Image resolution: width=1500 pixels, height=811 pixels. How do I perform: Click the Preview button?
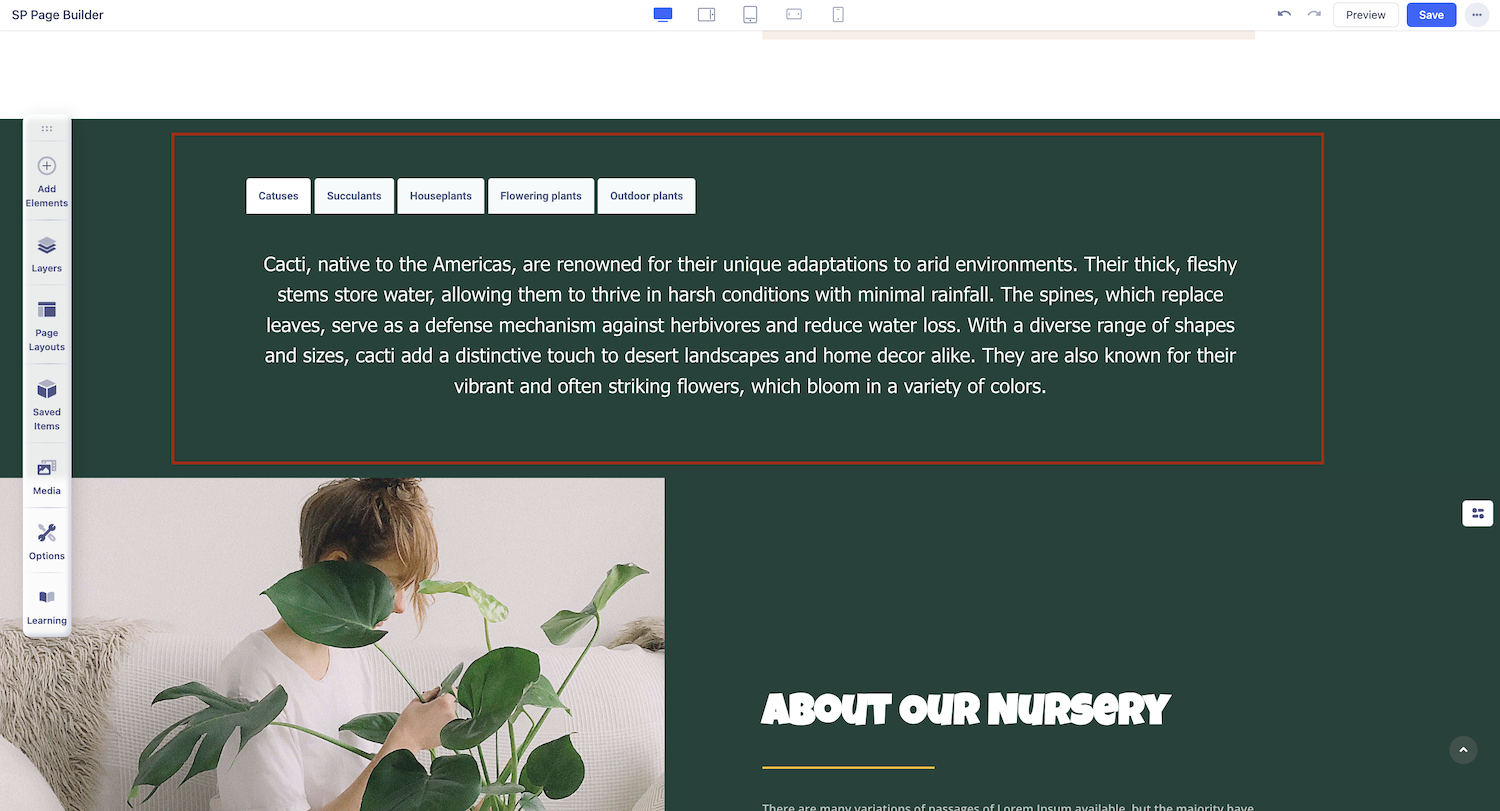(1365, 15)
